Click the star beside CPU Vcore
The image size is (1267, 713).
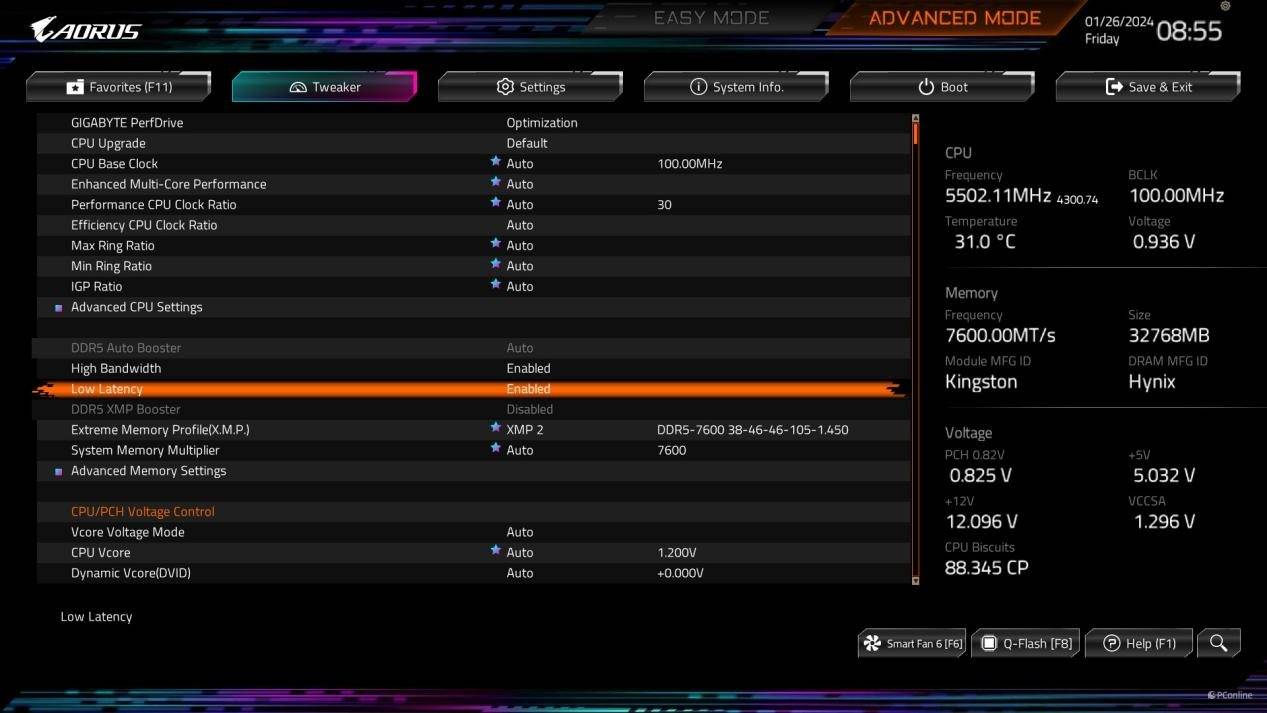click(x=495, y=550)
